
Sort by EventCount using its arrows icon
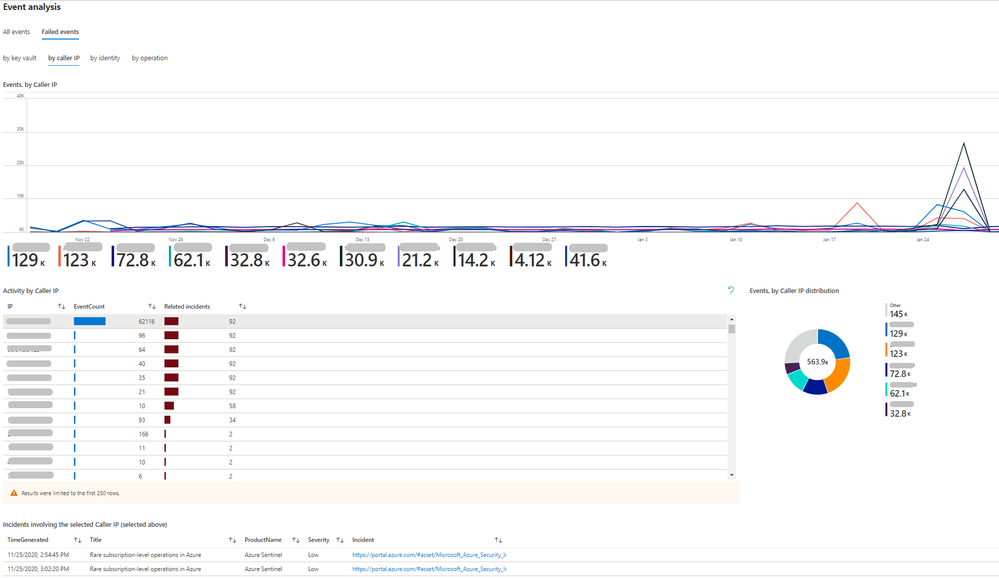tap(152, 307)
